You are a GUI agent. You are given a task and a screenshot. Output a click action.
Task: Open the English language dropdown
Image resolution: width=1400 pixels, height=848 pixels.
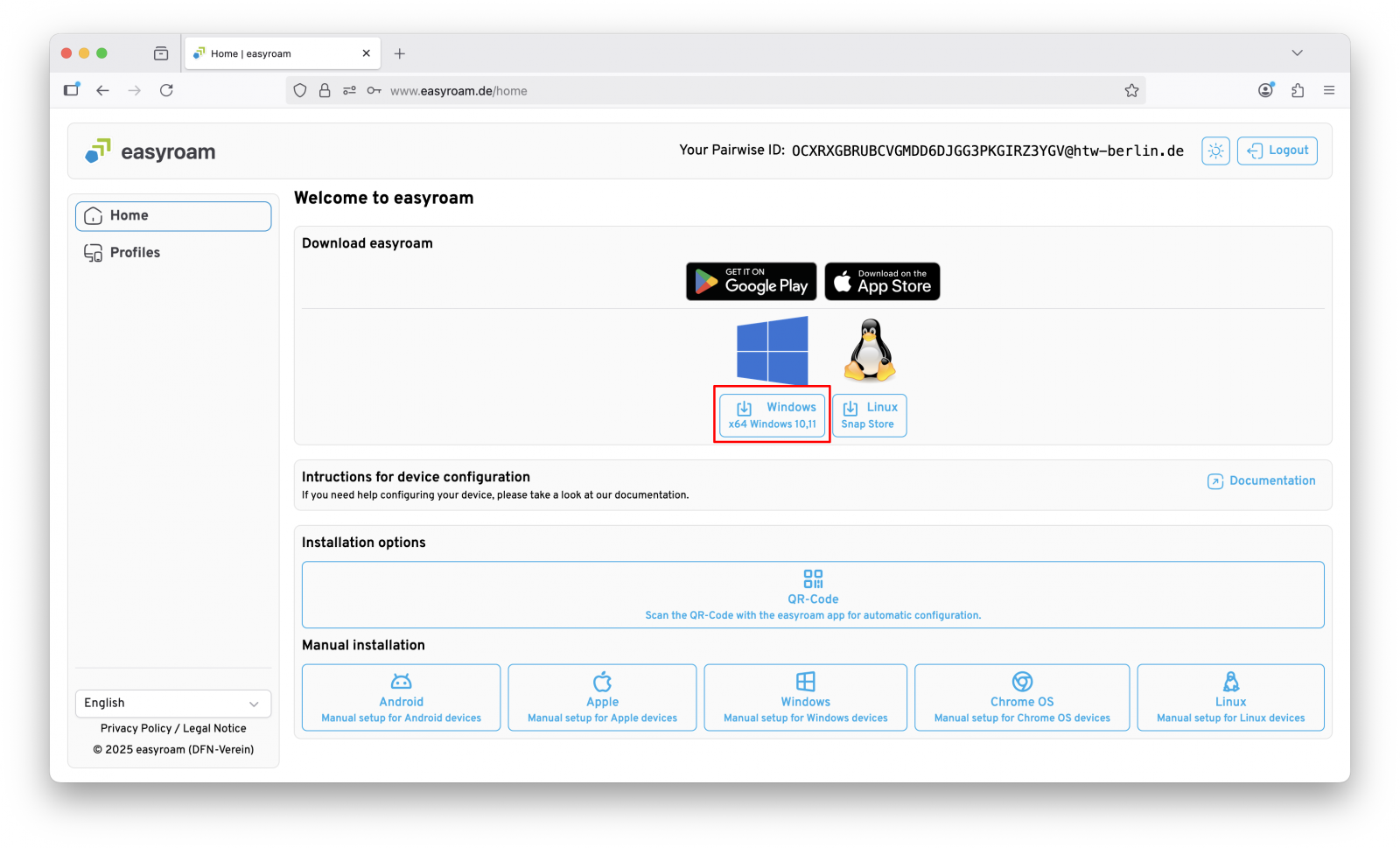173,704
